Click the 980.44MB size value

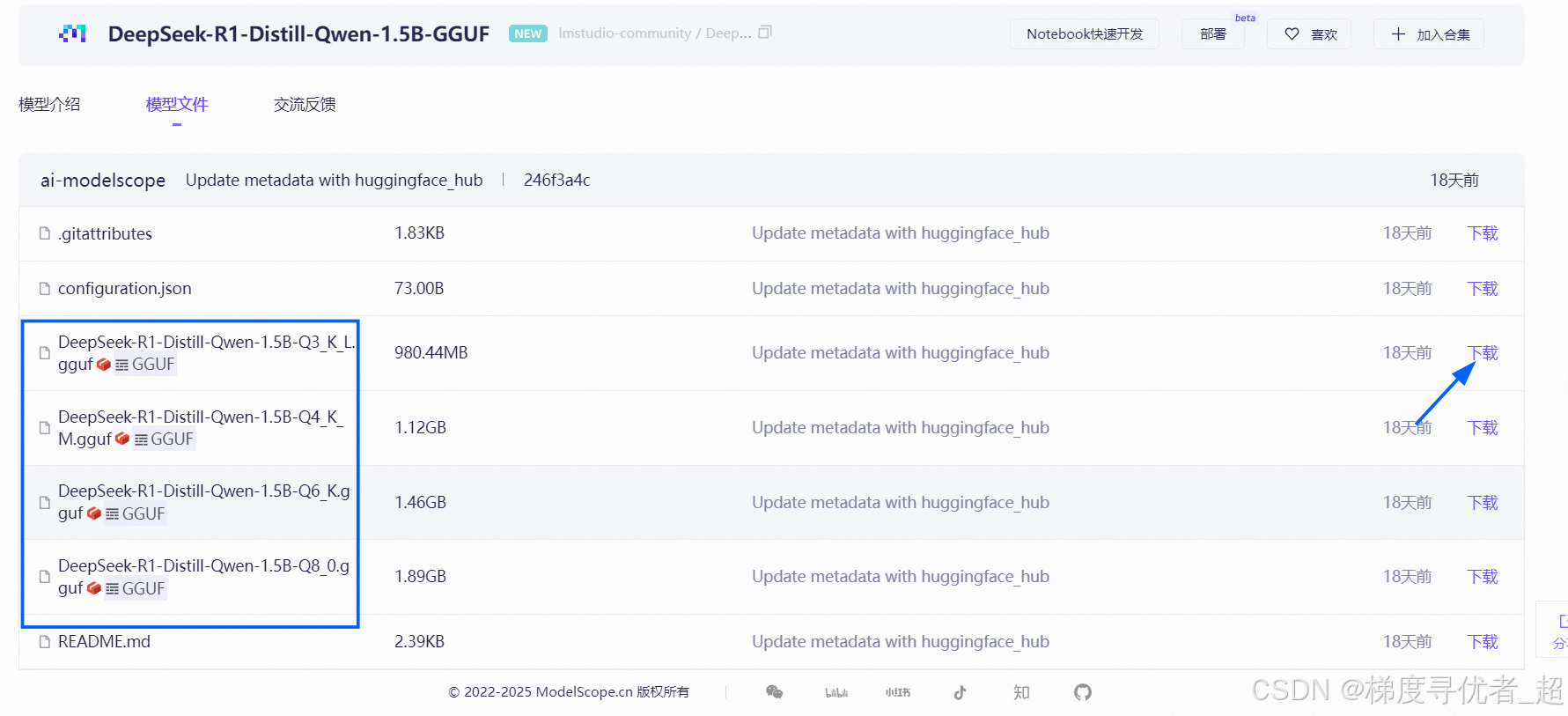tap(431, 353)
